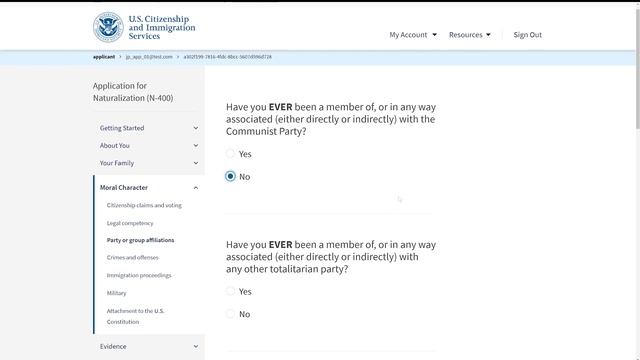Click the applicant breadcrumb
This screenshot has height=360, width=640.
click(x=104, y=57)
